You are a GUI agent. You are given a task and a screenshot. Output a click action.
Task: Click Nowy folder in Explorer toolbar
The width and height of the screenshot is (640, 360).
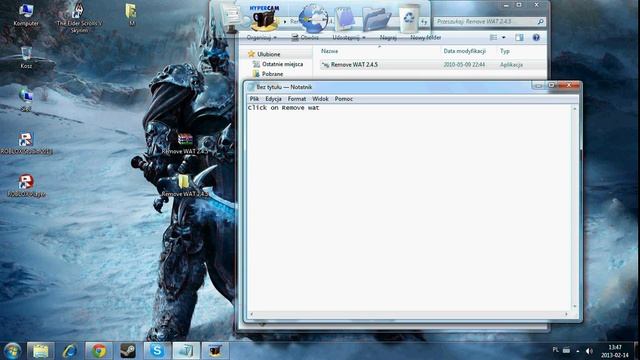425,38
